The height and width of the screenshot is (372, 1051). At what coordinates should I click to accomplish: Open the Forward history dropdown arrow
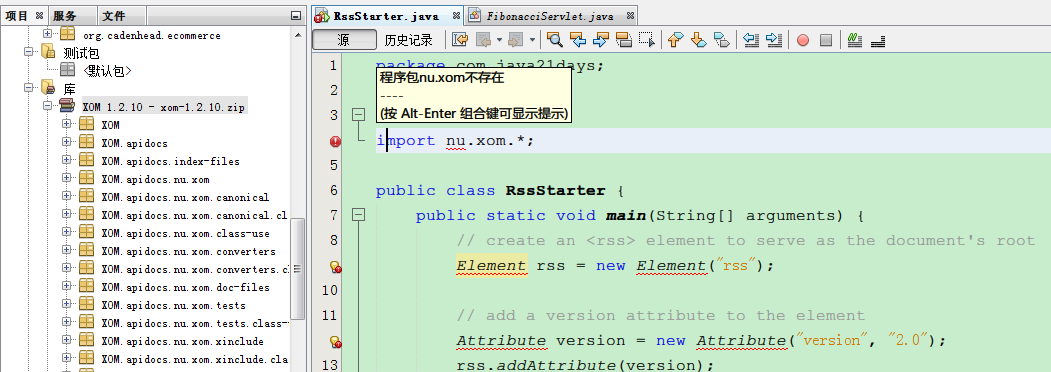[532, 40]
